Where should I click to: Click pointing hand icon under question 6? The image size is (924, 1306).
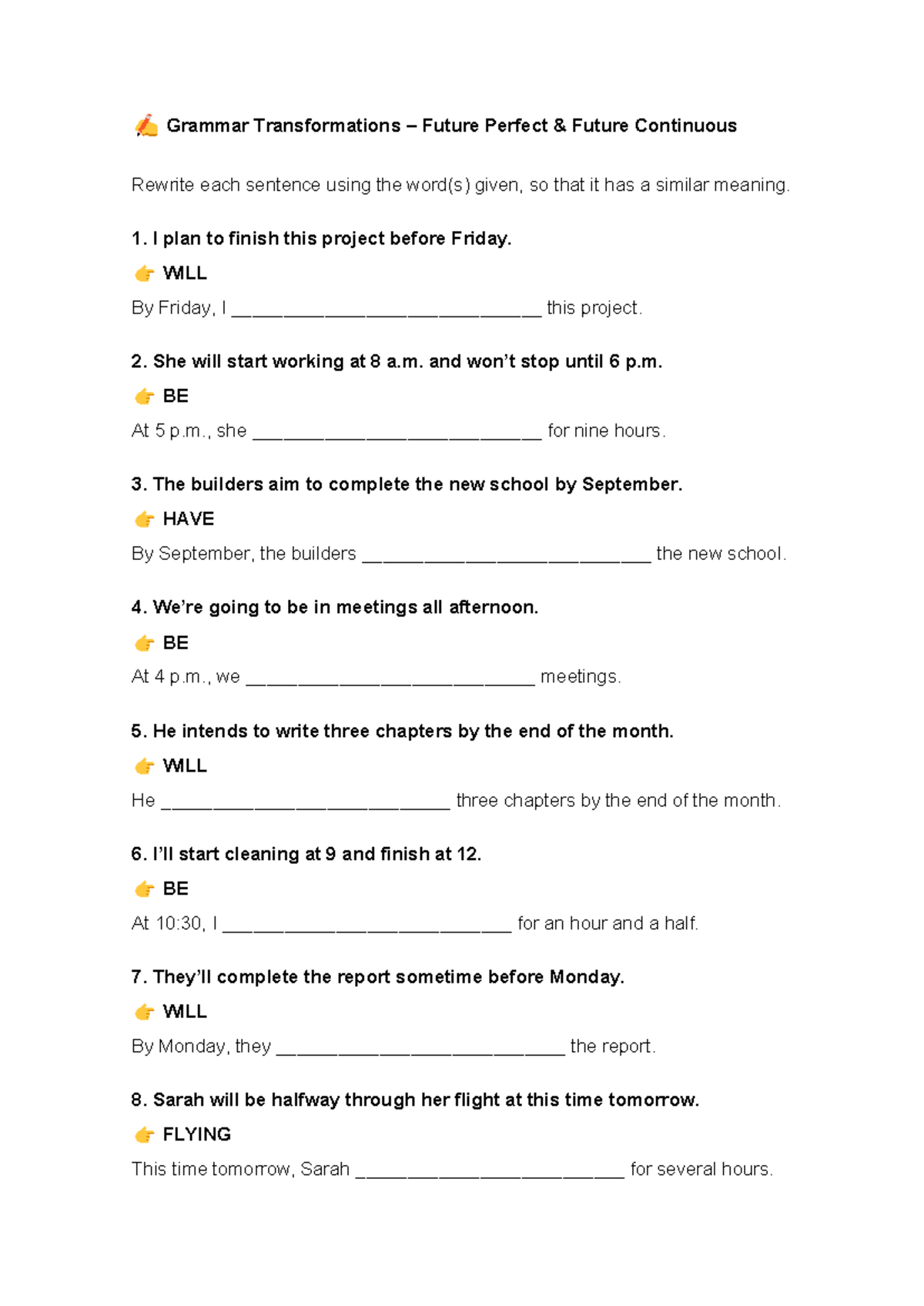(x=144, y=889)
